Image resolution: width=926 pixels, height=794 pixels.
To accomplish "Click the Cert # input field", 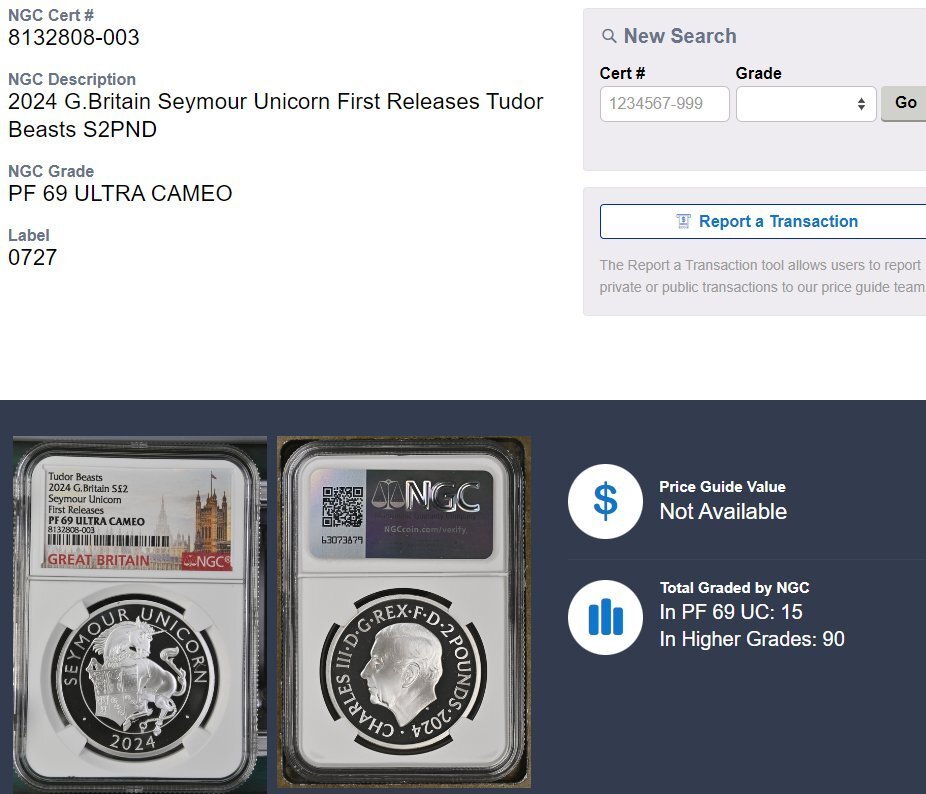I will click(x=664, y=104).
